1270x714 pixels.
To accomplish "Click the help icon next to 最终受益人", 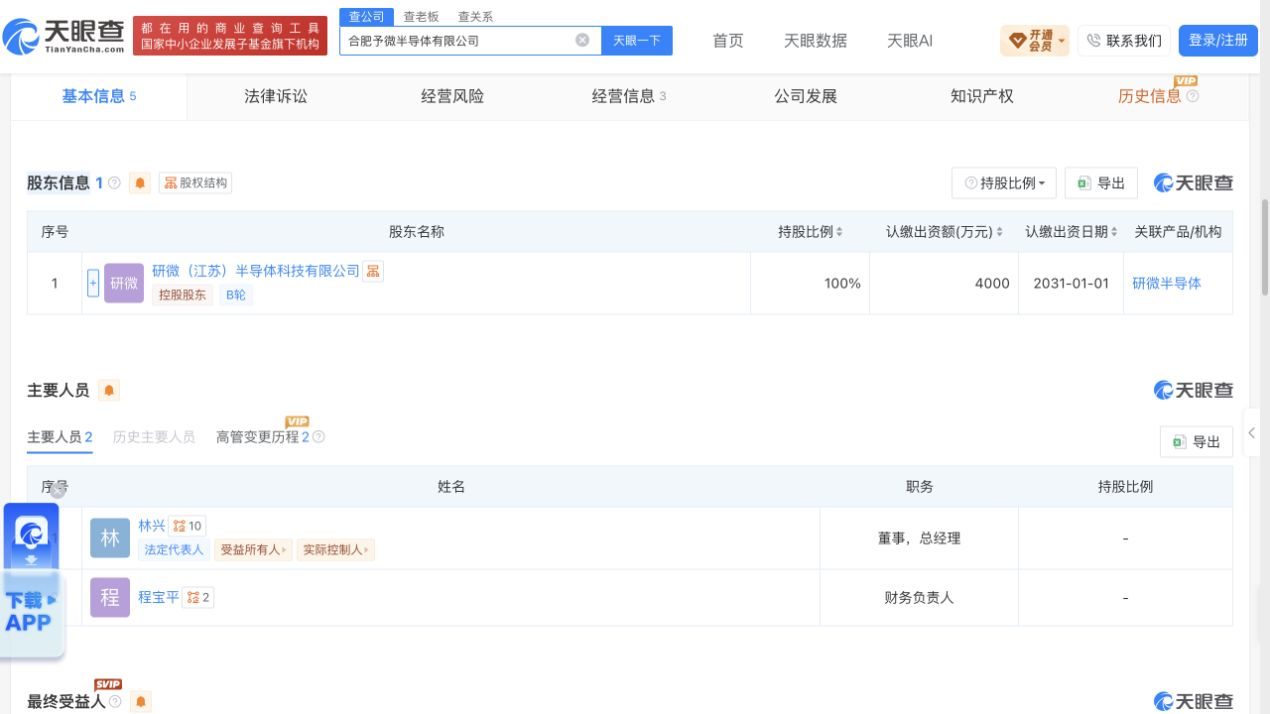I will pos(115,702).
